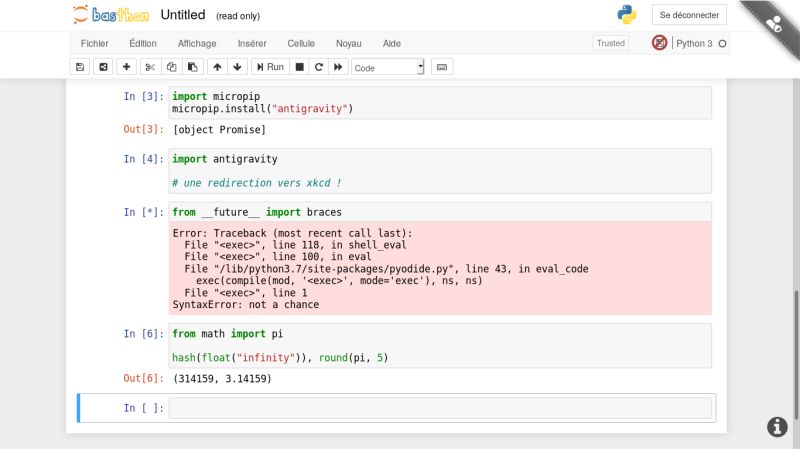Open the Noyau menu
This screenshot has height=449, width=800.
pos(348,43)
